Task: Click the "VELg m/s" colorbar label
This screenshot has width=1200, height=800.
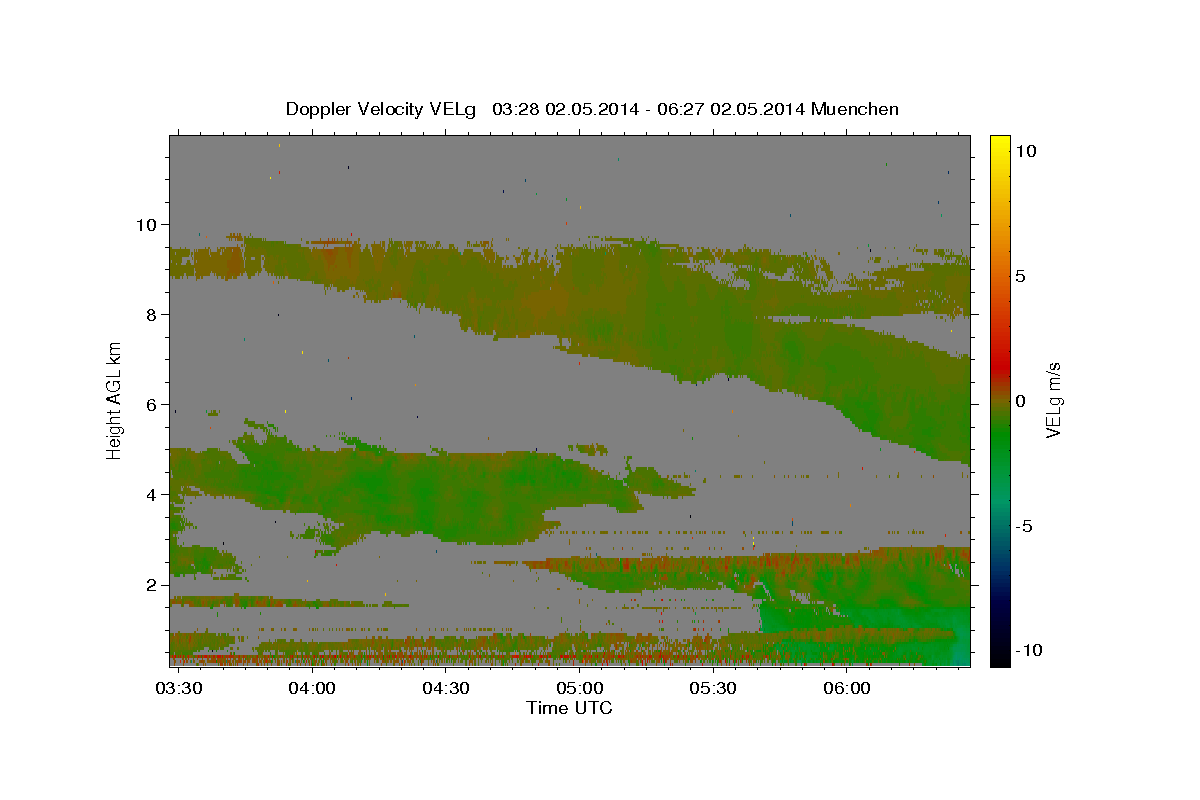Action: point(1053,399)
